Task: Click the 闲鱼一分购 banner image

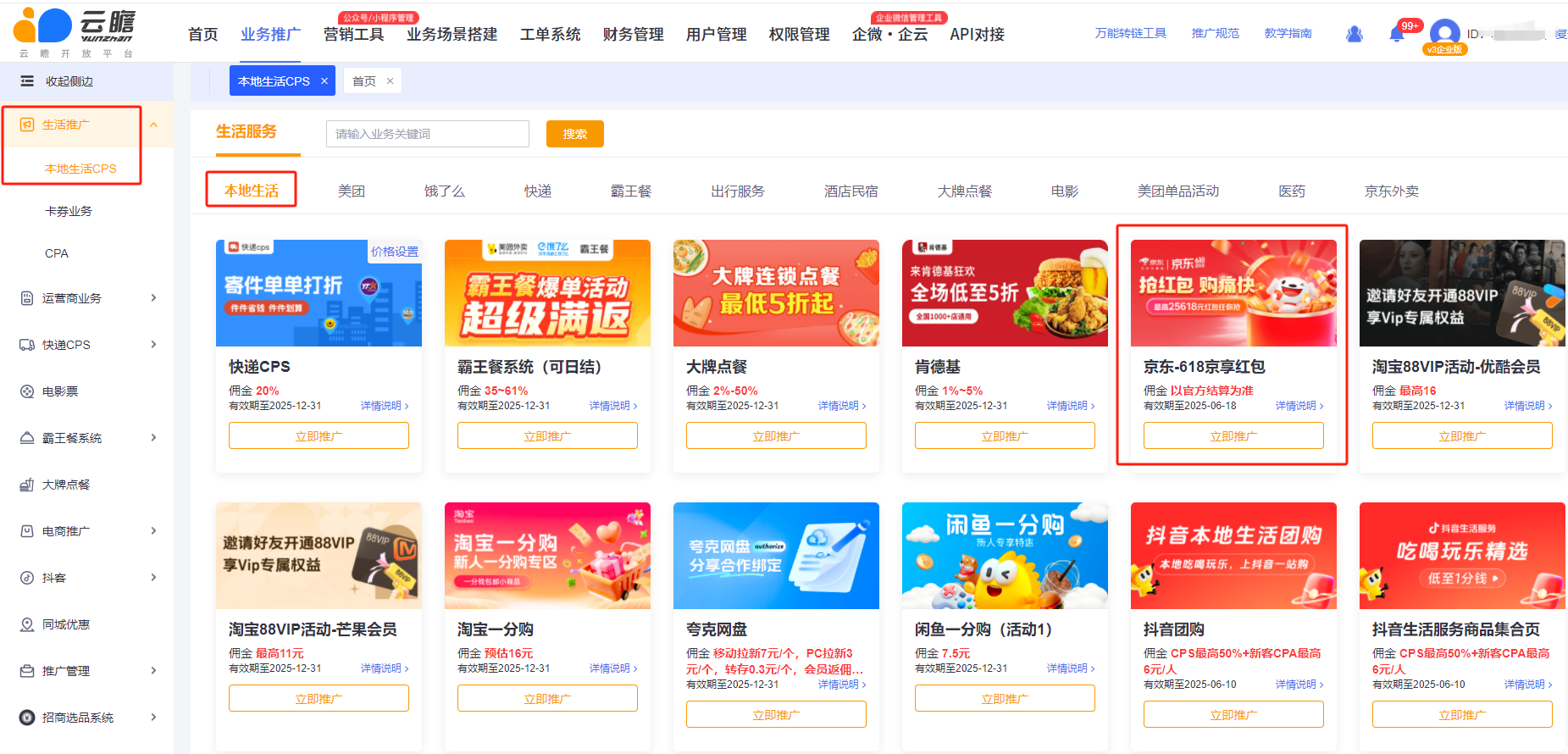Action: [x=1005, y=556]
